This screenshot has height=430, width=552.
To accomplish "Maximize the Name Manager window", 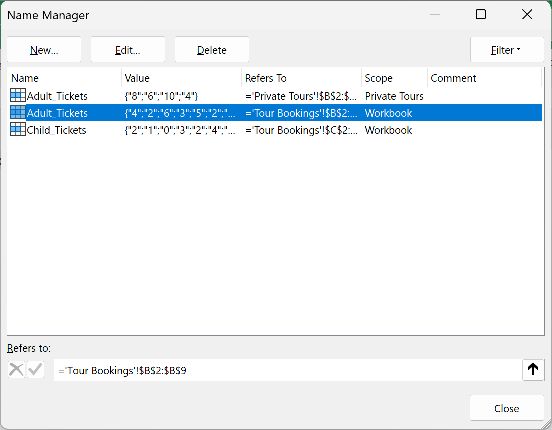I will [481, 14].
